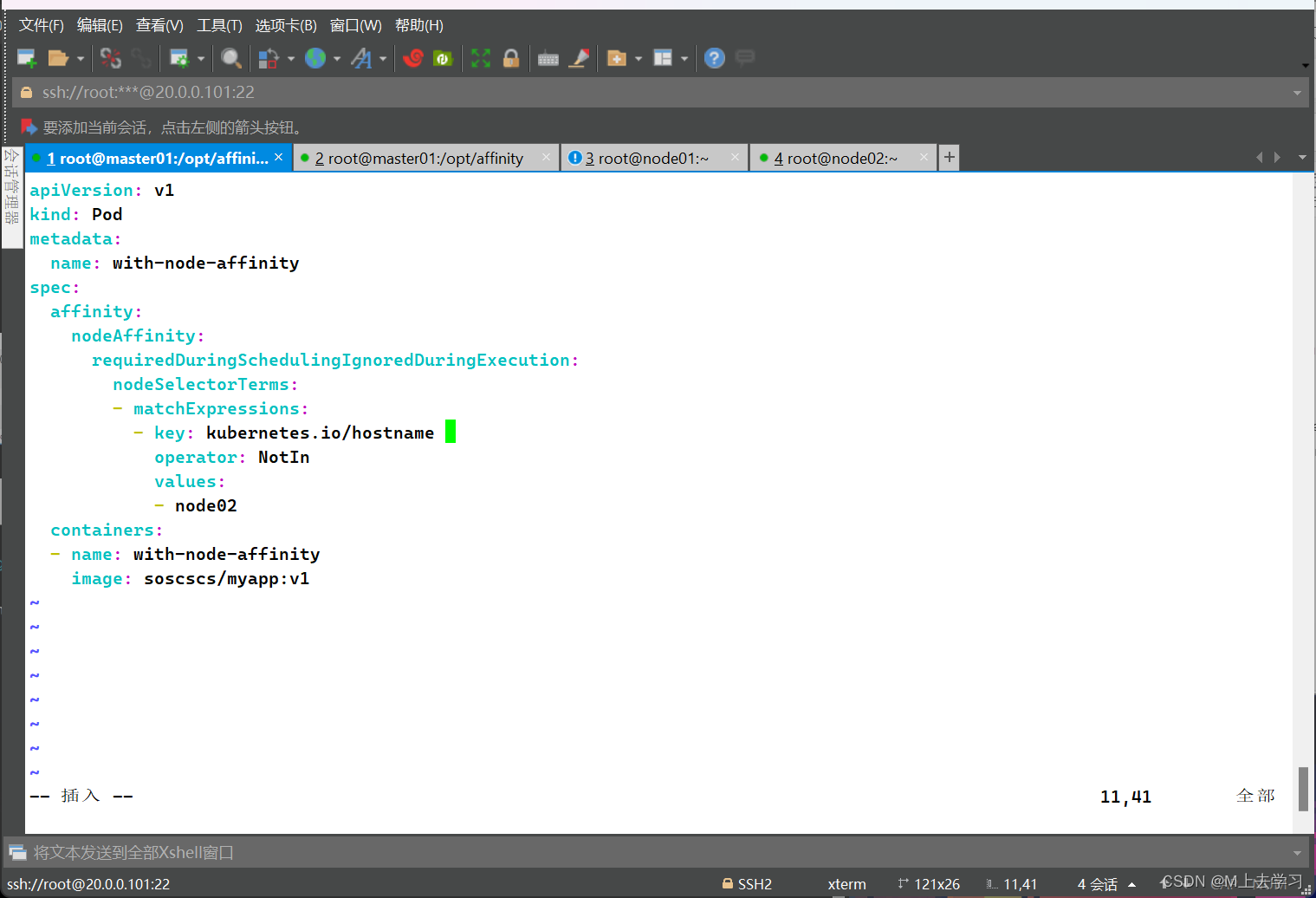1316x898 pixels.
Task: Click the SSH2 lock status icon
Action: coord(728,883)
